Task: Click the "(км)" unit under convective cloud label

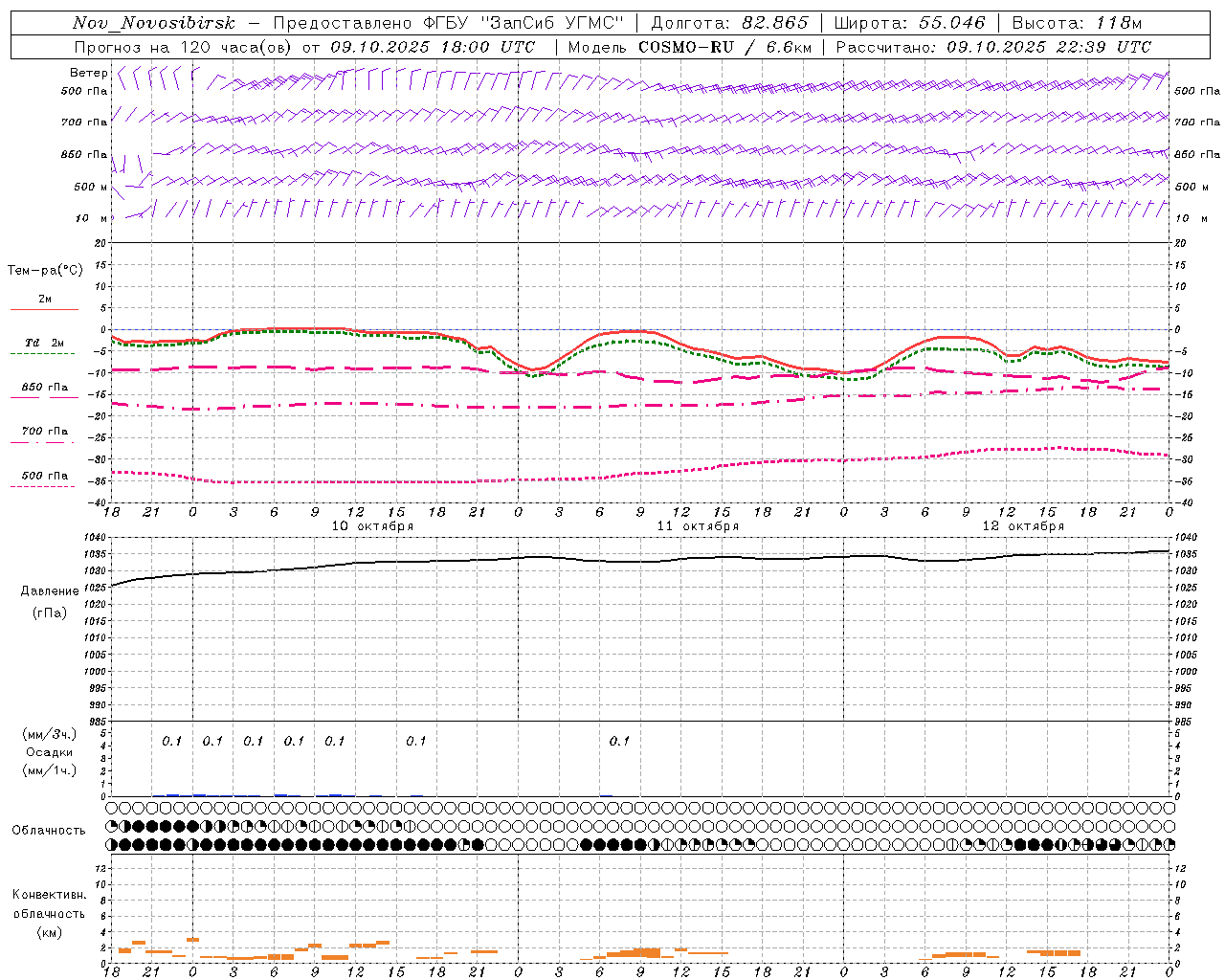Action: (49, 932)
